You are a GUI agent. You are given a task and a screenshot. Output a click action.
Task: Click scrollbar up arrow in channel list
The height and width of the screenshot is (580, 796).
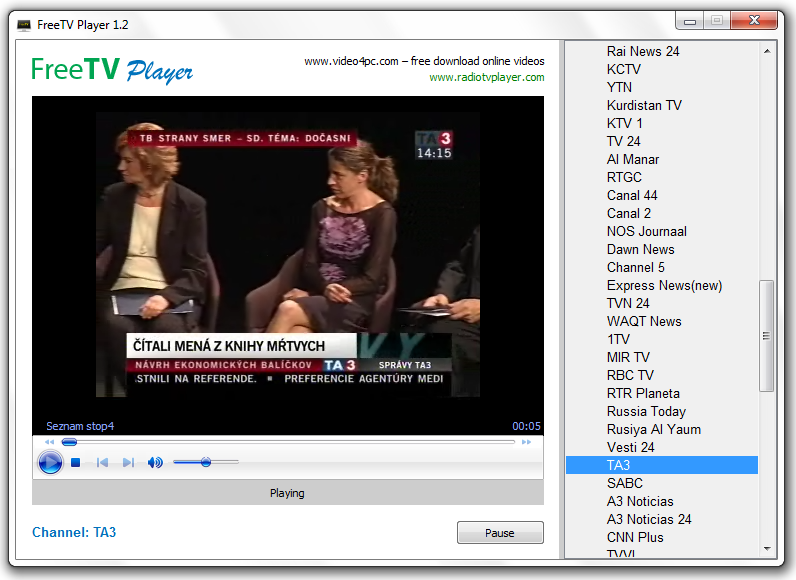[x=767, y=51]
